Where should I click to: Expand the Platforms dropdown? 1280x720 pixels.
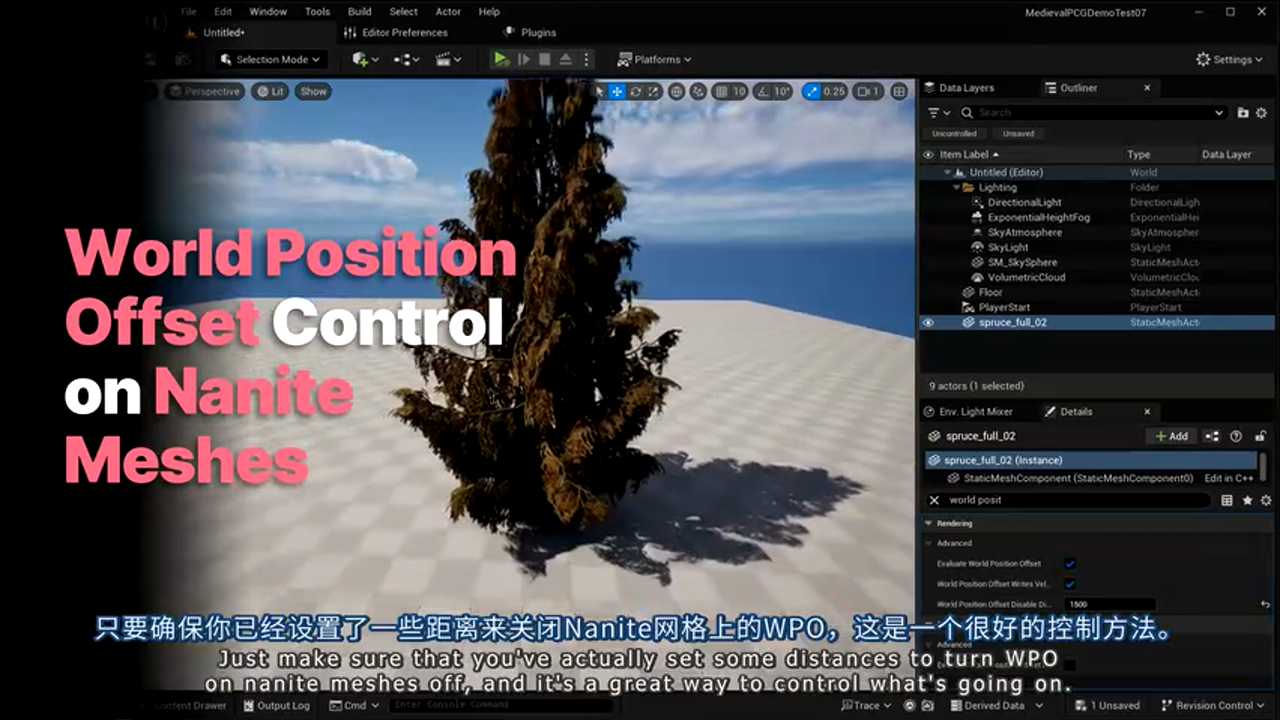[x=655, y=60]
